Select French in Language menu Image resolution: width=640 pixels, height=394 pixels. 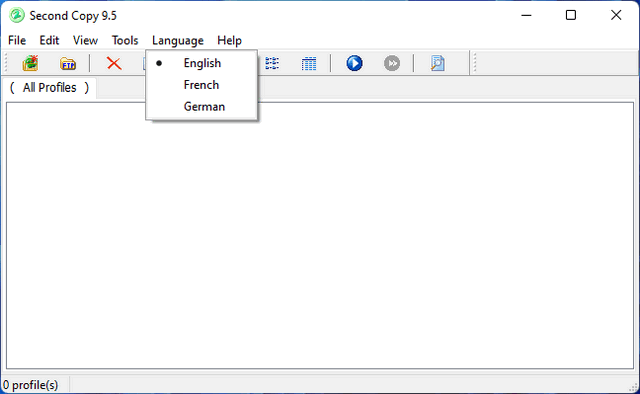coord(202,85)
